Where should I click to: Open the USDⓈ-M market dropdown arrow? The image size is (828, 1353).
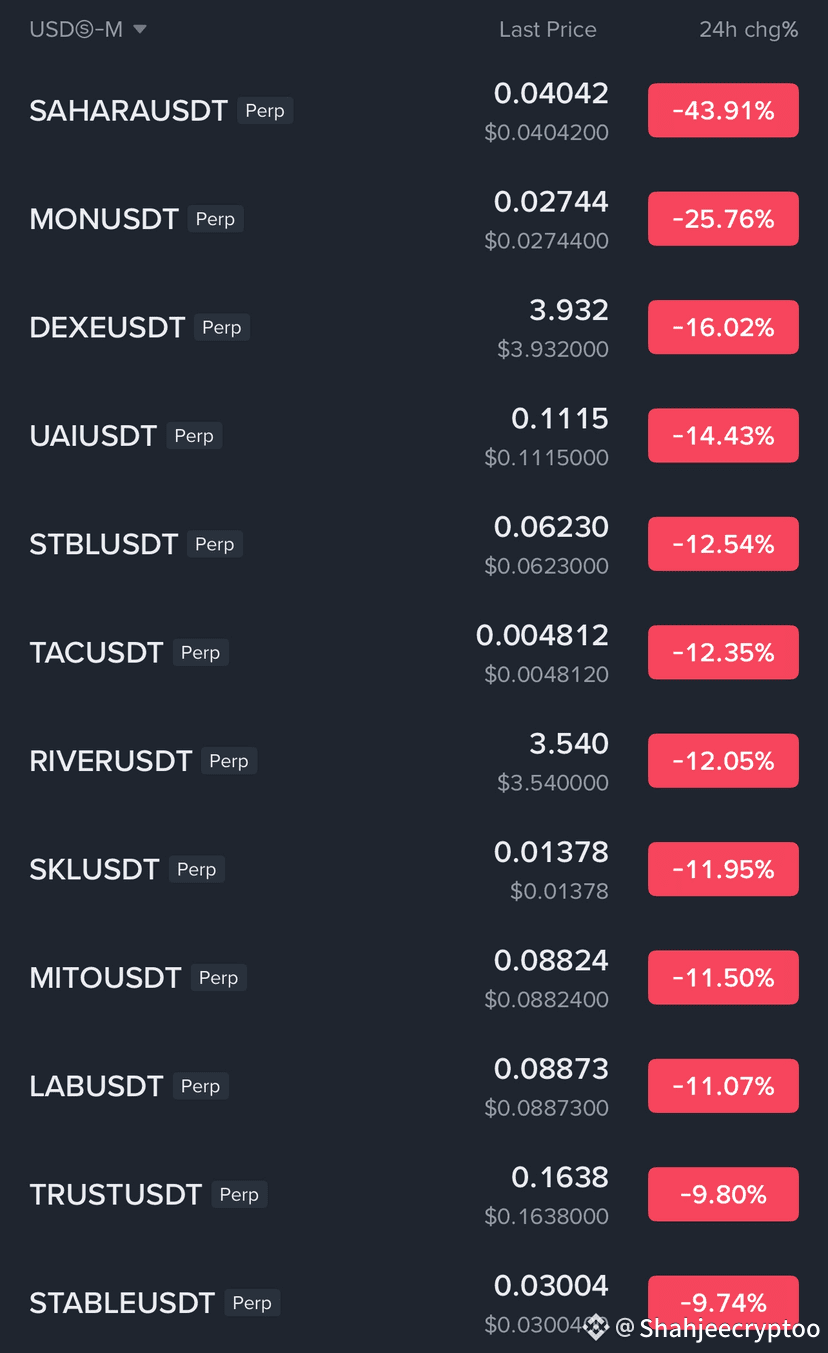(x=140, y=30)
